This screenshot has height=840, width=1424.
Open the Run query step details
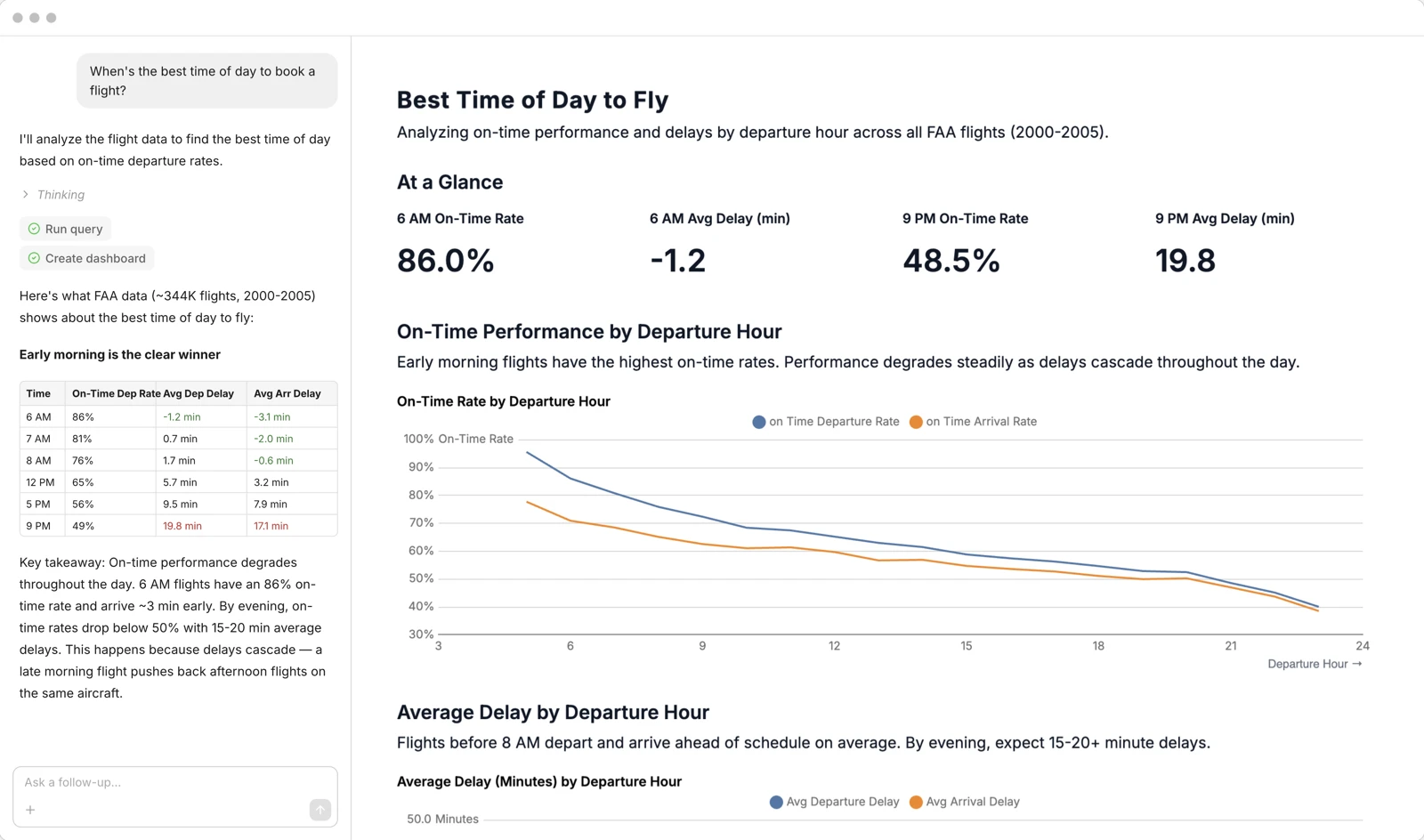pyautogui.click(x=73, y=229)
